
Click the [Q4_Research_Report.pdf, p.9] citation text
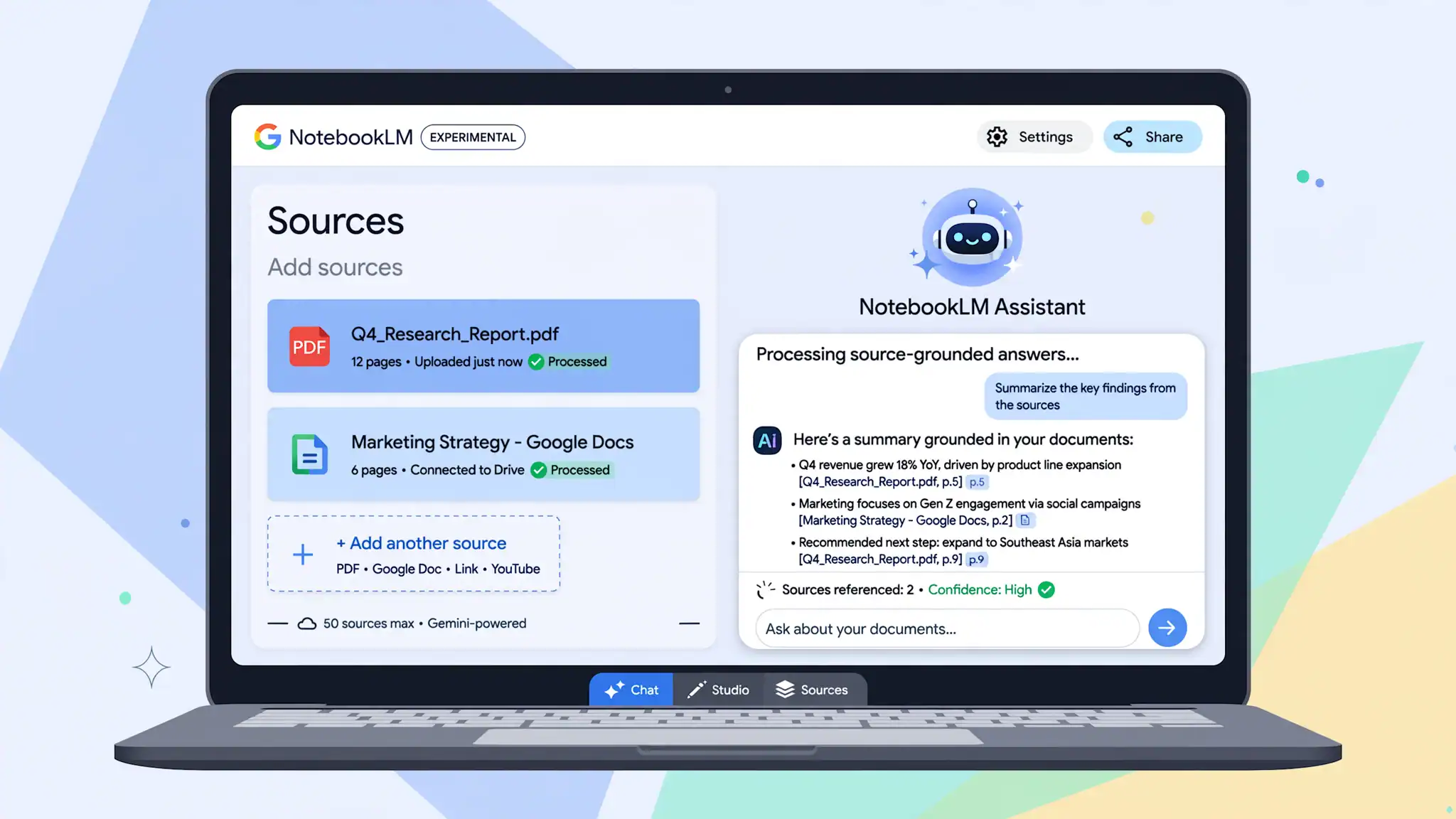[x=880, y=560]
